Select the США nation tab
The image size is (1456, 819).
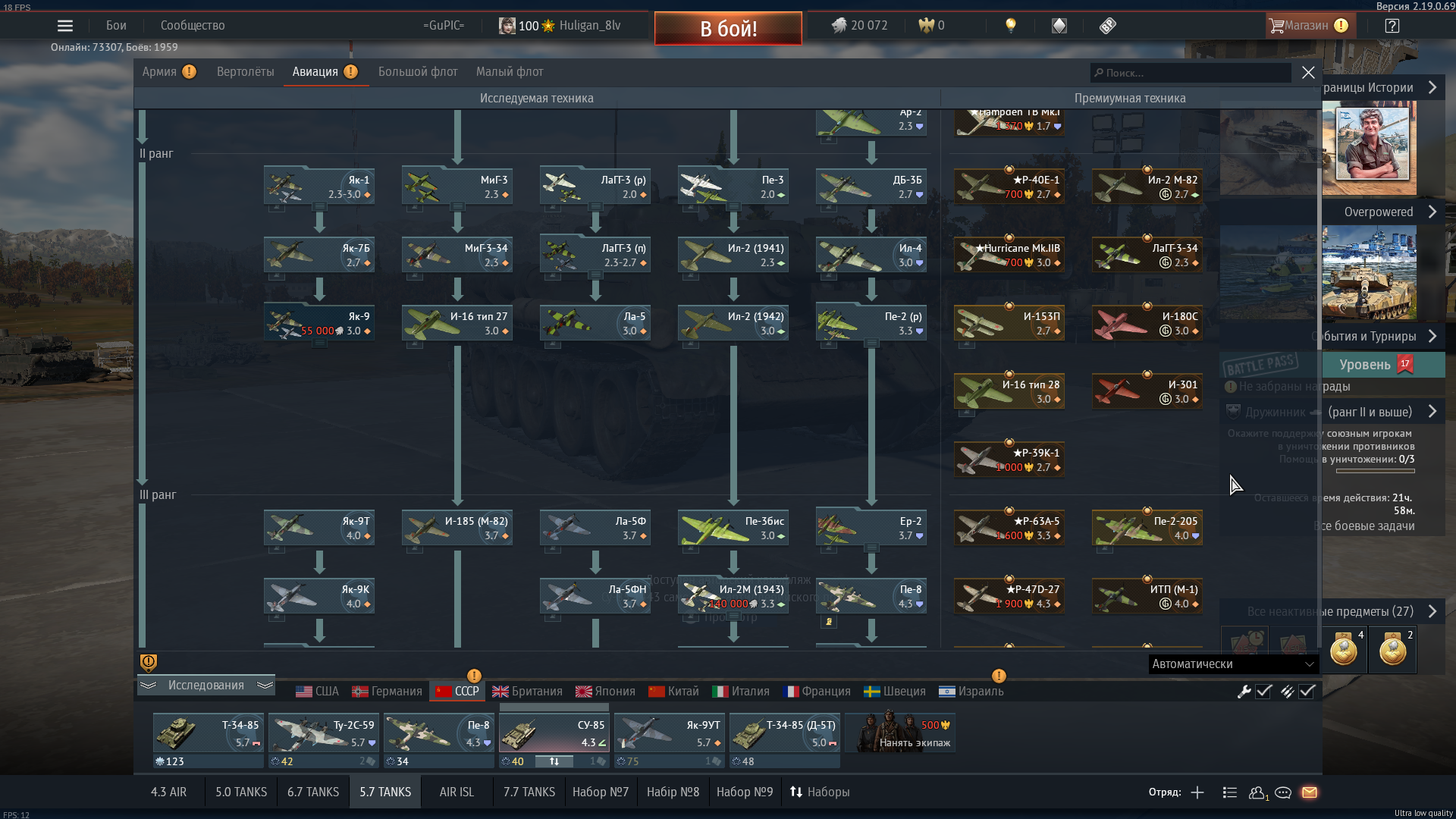pyautogui.click(x=317, y=692)
